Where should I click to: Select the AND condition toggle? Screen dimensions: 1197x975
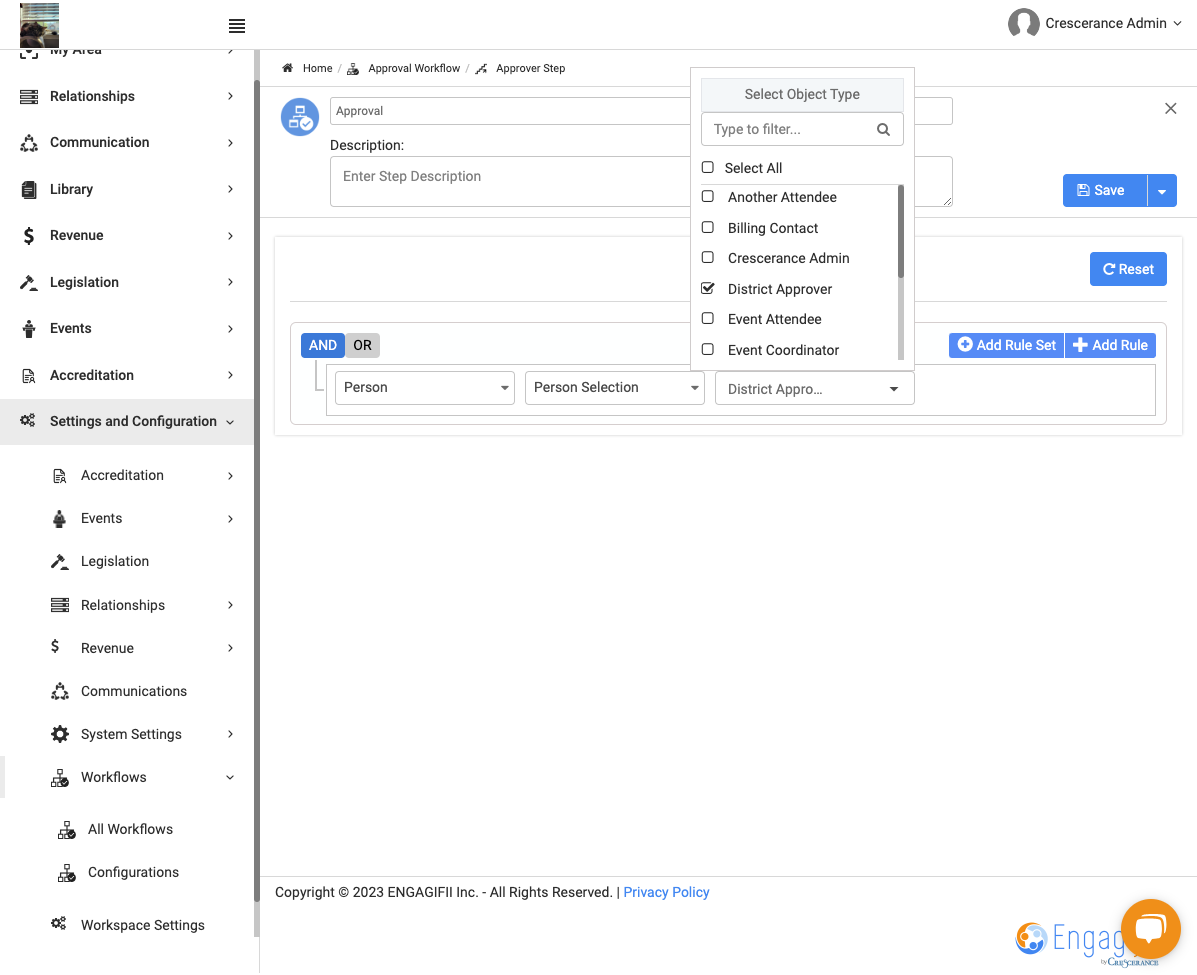[323, 345]
